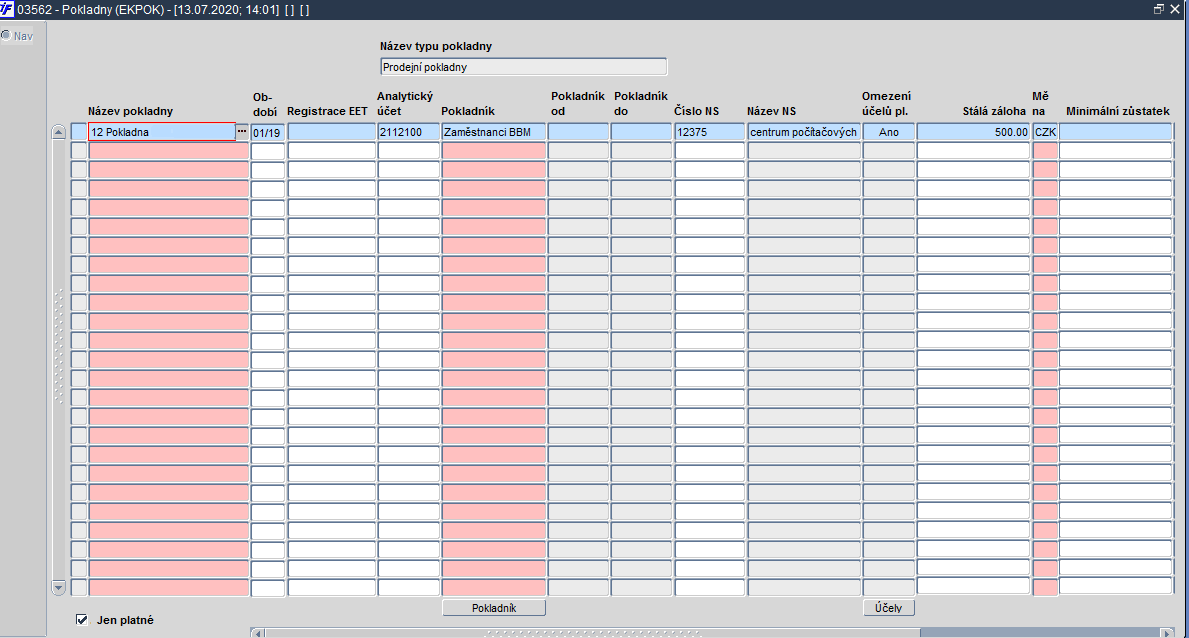Open the Název typu pokladny field
Viewport: 1189px width, 638px height.
click(523, 67)
